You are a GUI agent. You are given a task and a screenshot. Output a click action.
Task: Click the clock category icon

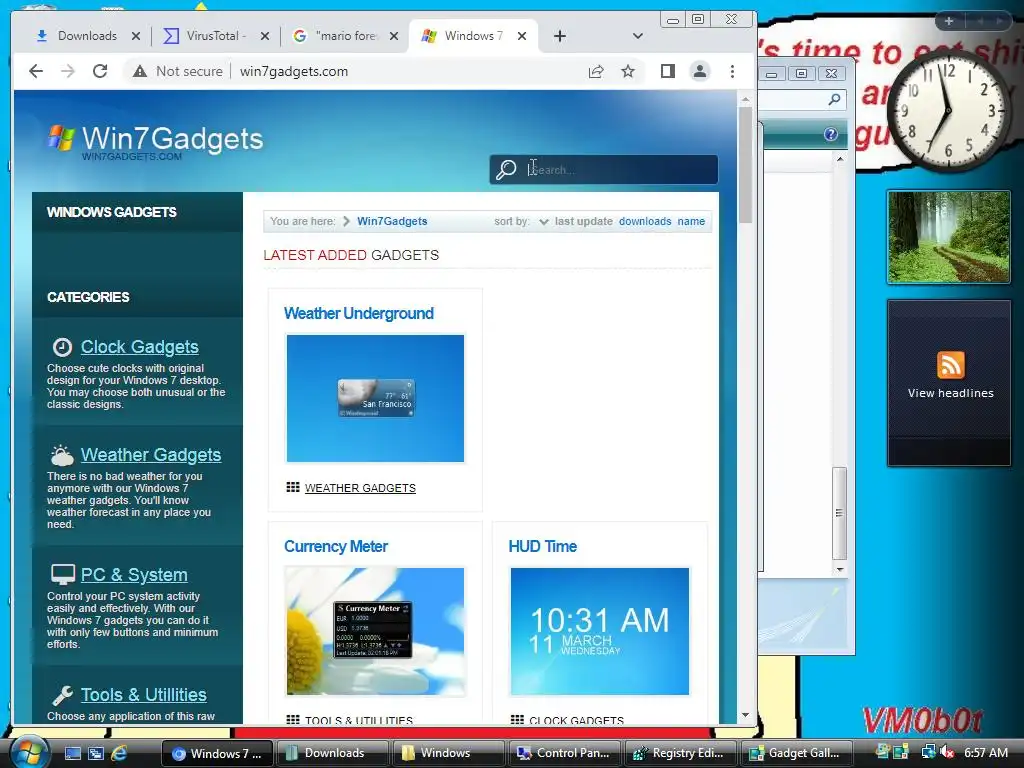tap(62, 347)
